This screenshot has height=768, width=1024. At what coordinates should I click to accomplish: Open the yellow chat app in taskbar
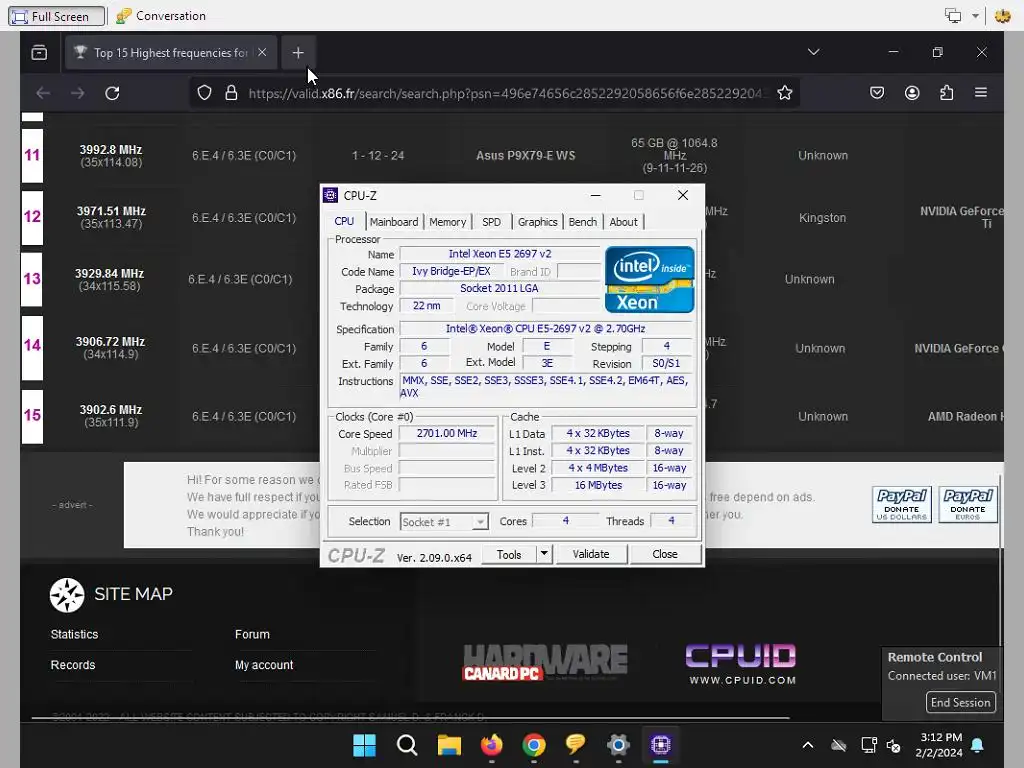[x=576, y=745]
